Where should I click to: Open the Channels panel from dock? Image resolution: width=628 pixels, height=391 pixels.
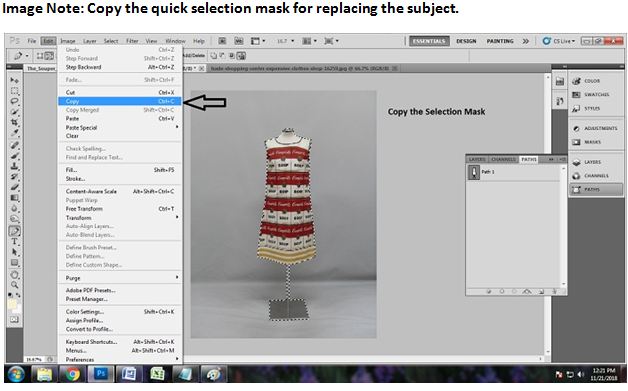(591, 176)
